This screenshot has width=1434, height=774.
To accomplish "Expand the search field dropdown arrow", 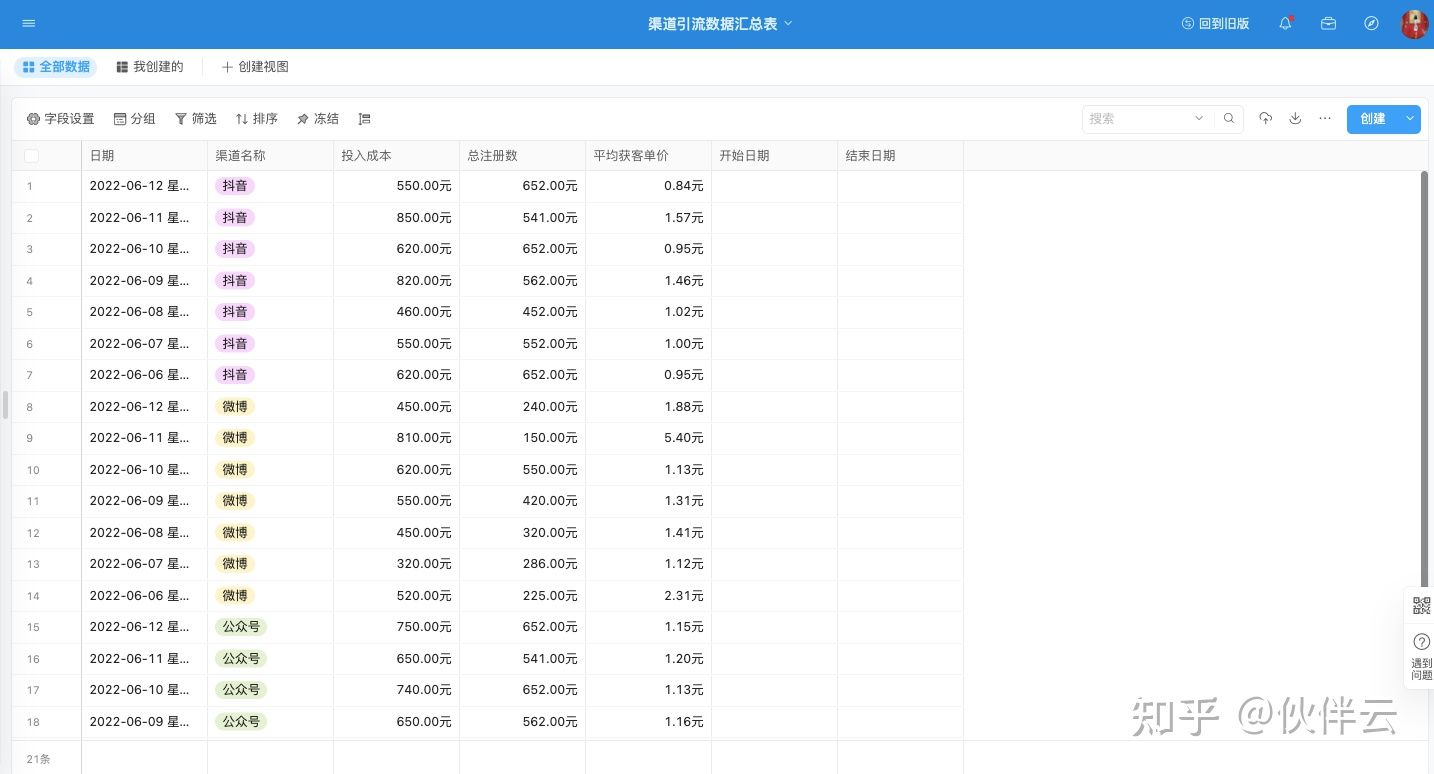I will point(1199,119).
